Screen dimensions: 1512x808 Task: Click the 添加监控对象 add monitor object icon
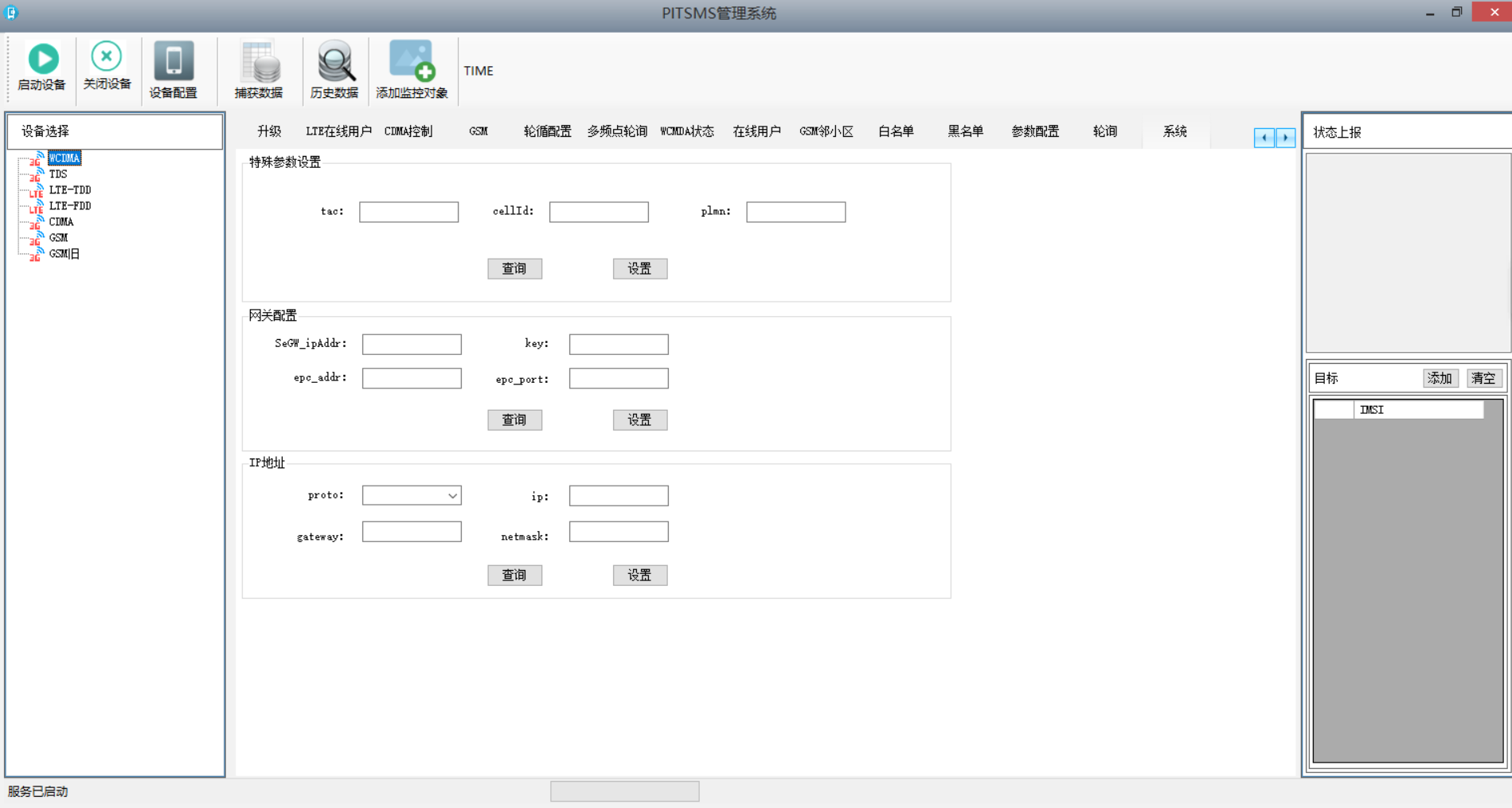click(x=411, y=60)
